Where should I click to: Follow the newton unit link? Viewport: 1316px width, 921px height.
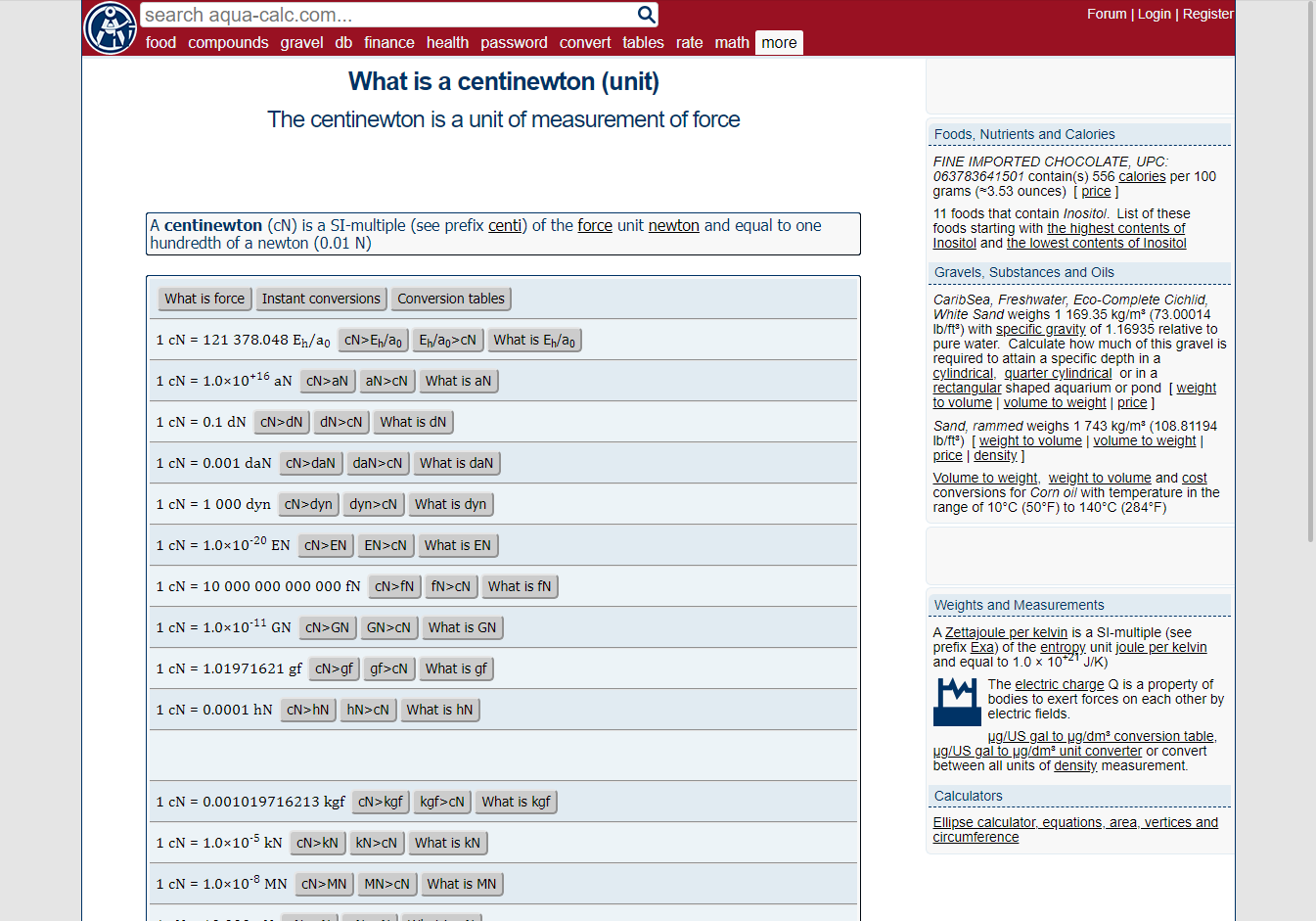(674, 226)
